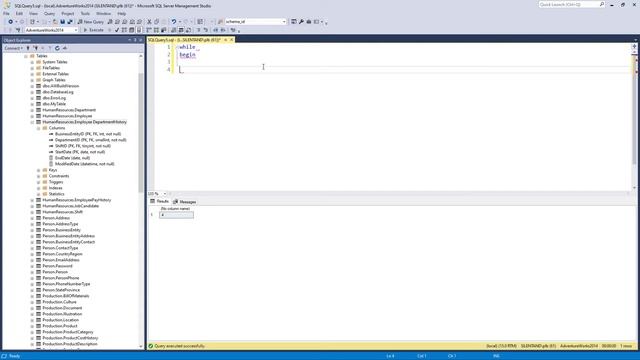
Task: Click the Disconnect icon in Object Explorer
Action: tap(36, 48)
